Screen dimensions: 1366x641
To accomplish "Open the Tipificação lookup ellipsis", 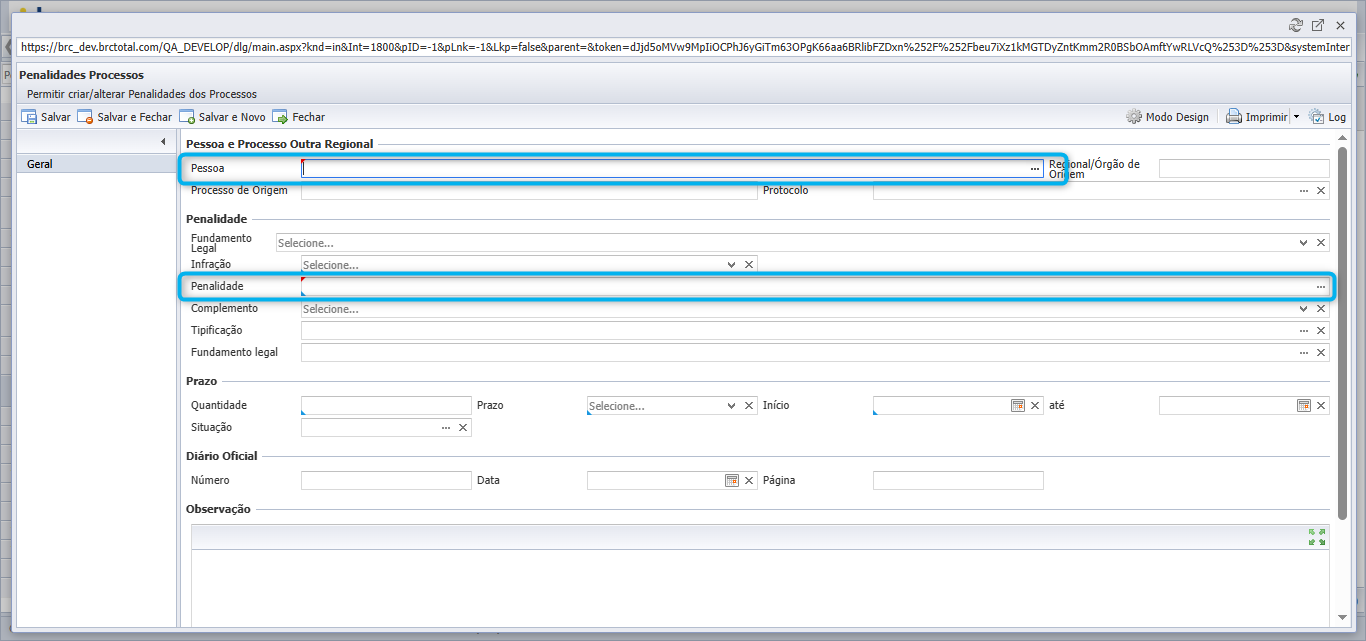I will click(1304, 331).
